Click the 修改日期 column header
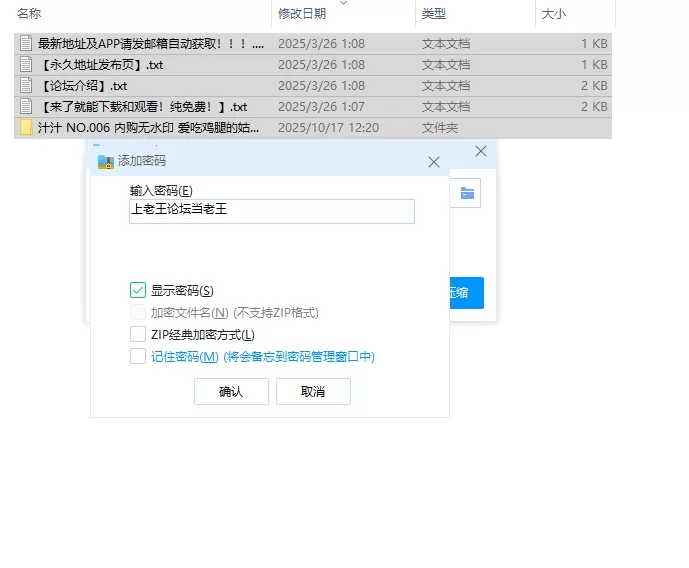This screenshot has height=568, width=689. point(302,14)
